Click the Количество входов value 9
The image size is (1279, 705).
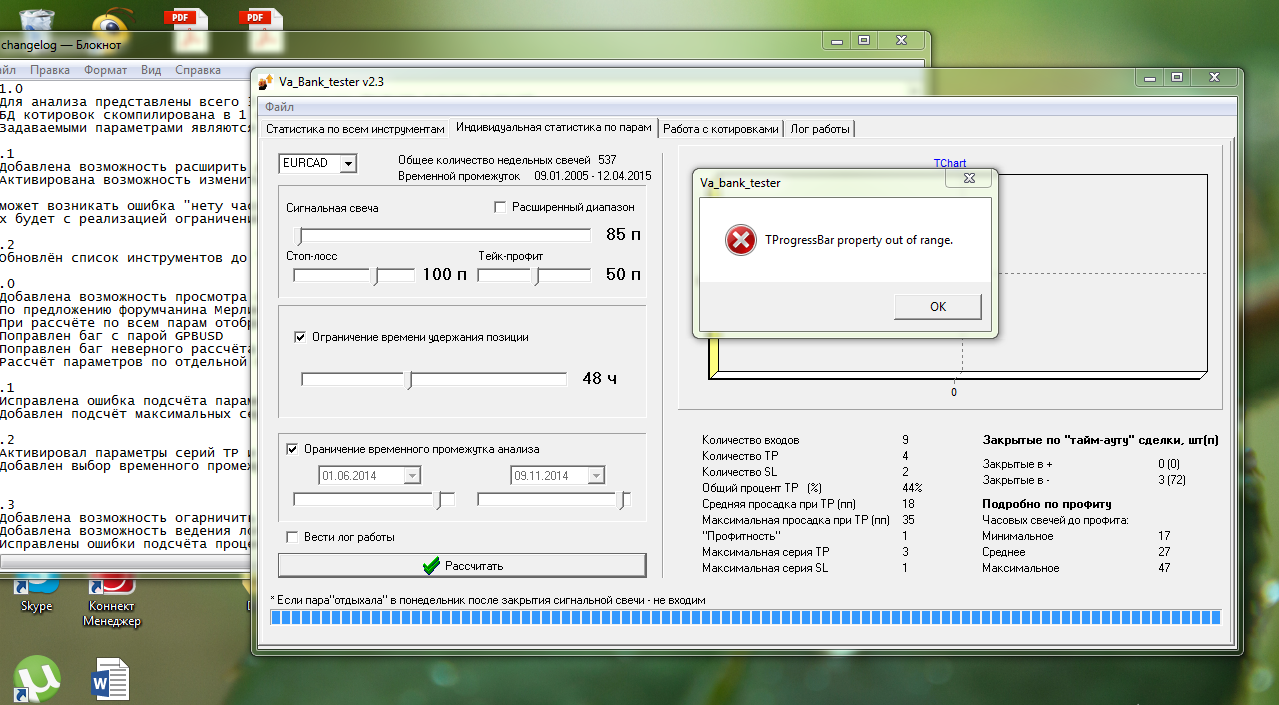click(905, 440)
